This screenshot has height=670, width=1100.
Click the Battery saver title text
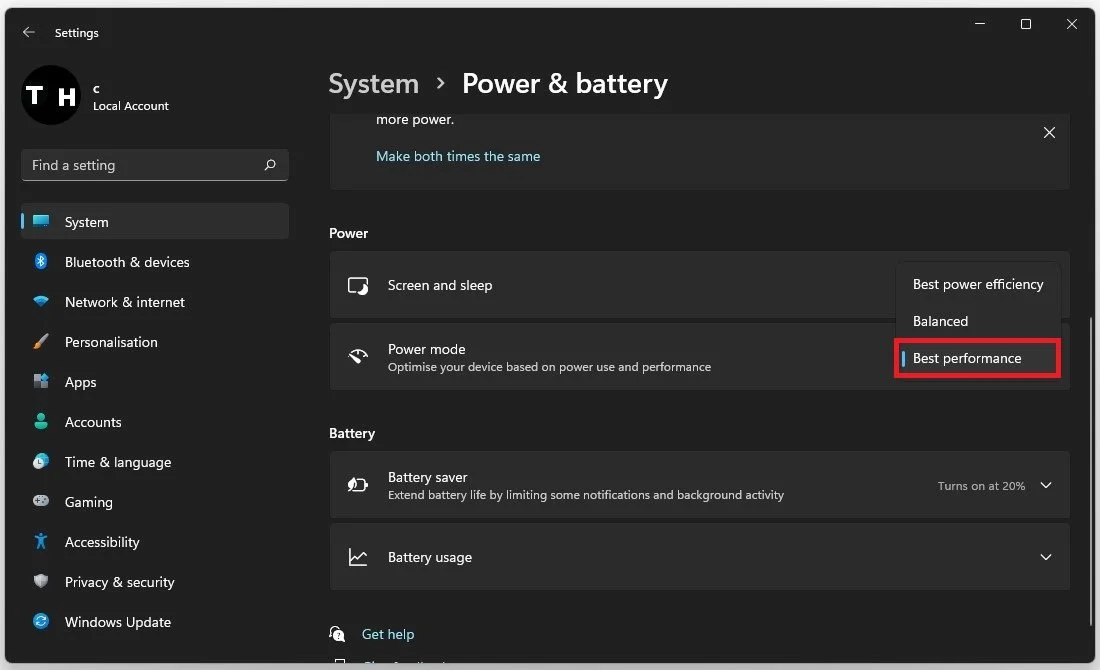coord(427,477)
